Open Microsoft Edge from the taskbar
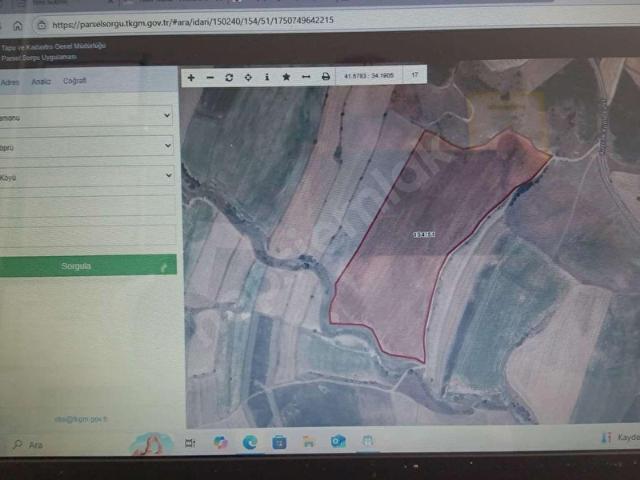The height and width of the screenshot is (480, 640). pos(250,442)
